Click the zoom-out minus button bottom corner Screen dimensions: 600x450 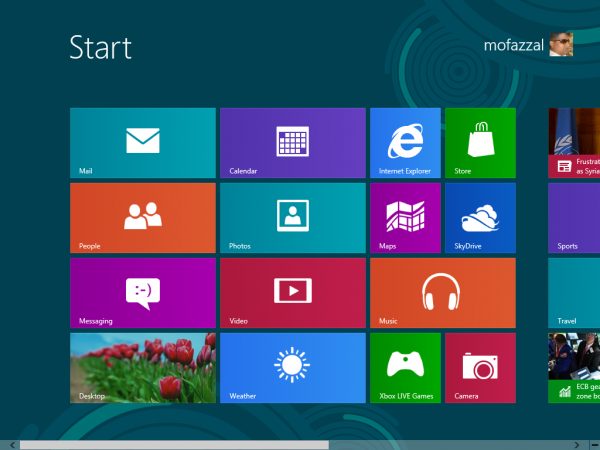[x=595, y=445]
